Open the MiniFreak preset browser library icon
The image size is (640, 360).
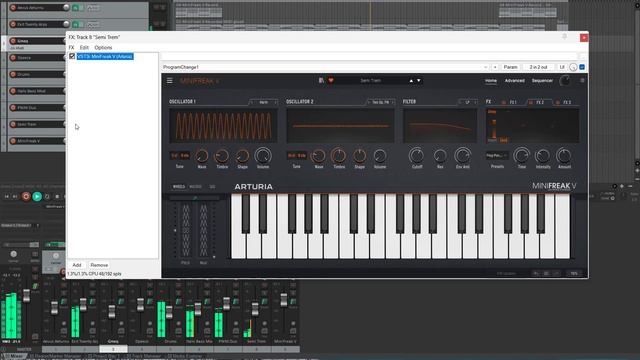321,80
